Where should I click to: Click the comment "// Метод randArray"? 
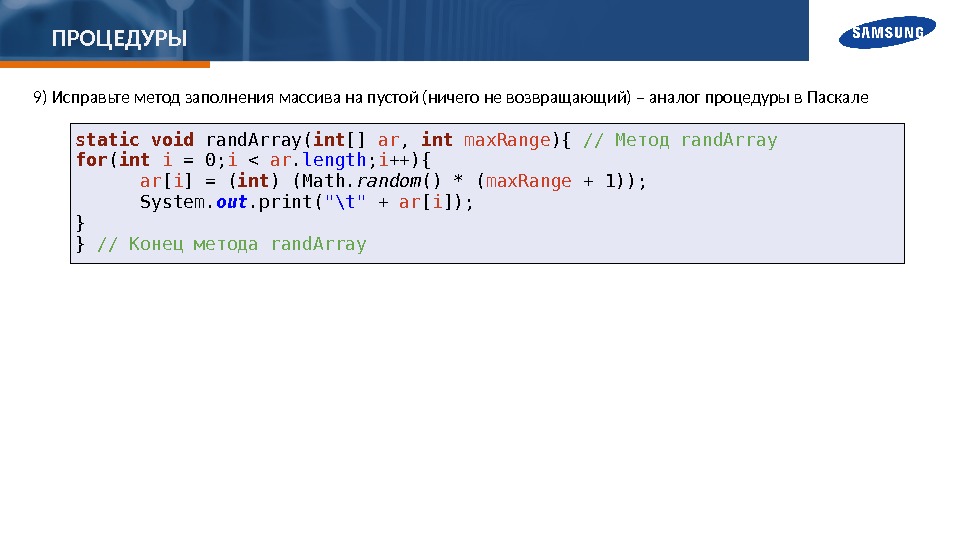click(x=680, y=140)
